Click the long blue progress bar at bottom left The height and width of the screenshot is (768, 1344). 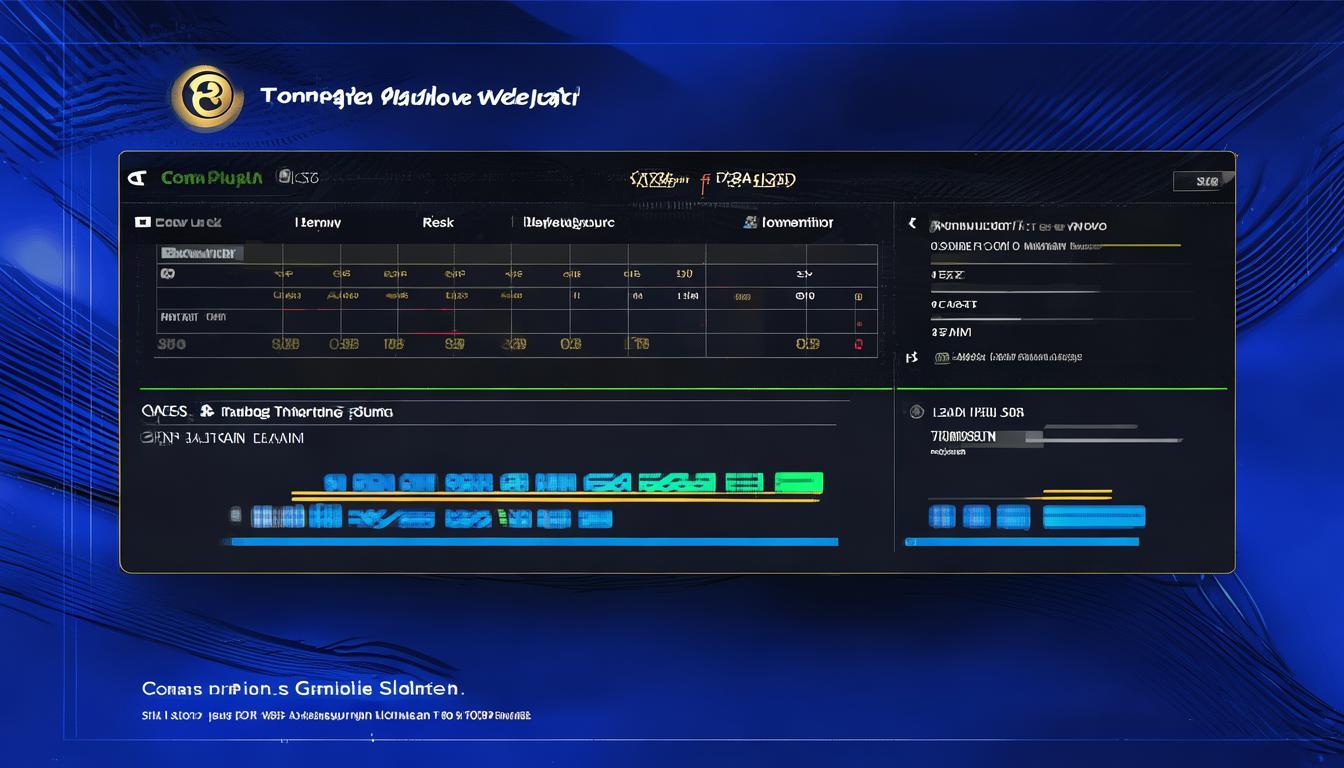coord(530,542)
